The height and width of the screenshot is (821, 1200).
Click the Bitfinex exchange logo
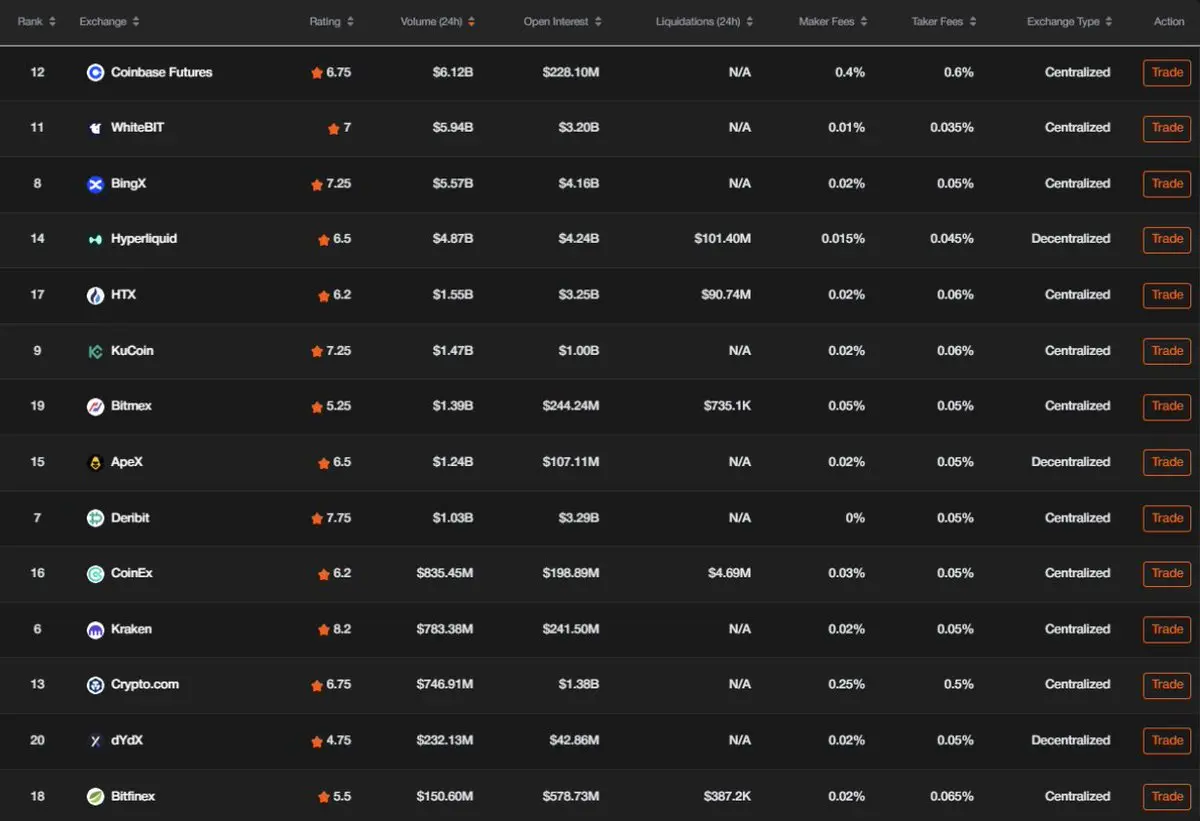pos(95,797)
